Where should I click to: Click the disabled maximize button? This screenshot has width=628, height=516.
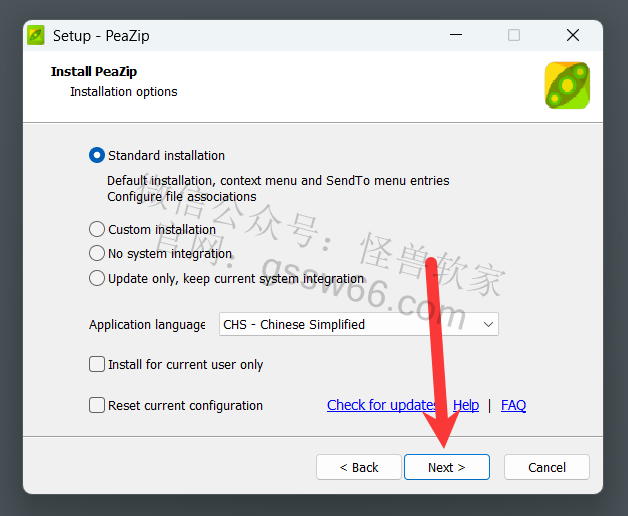click(x=514, y=35)
